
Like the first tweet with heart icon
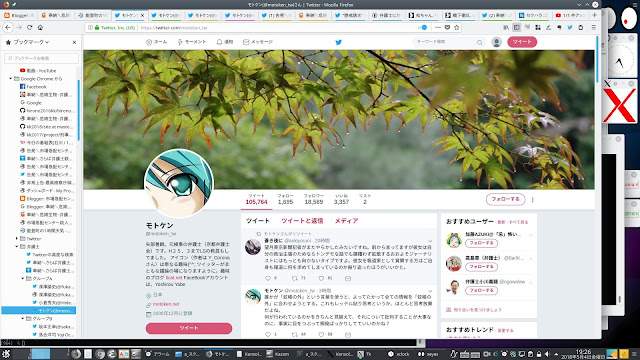(321, 278)
